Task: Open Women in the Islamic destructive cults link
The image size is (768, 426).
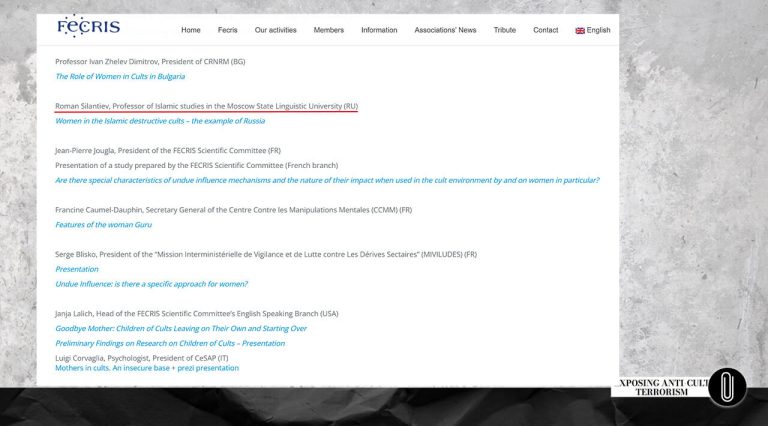Action: click(x=160, y=121)
